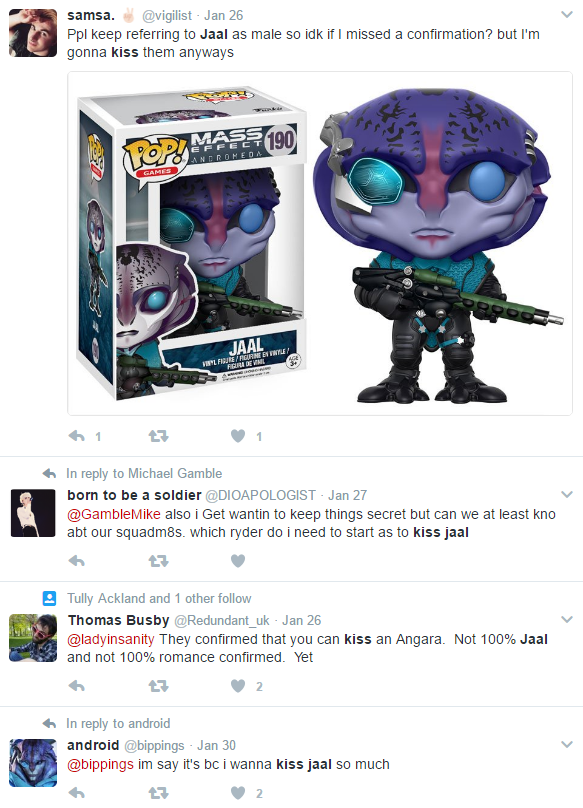
Task: Retweet android's kiss jaal tweet
Action: 158,793
